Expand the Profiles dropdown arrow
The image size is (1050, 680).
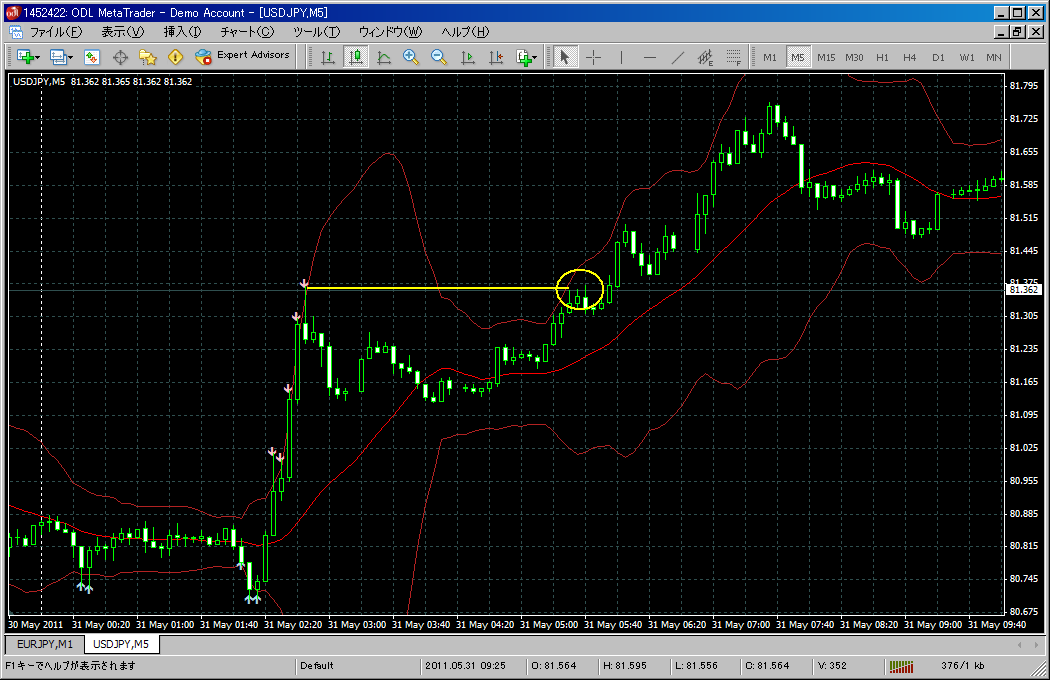(x=69, y=58)
